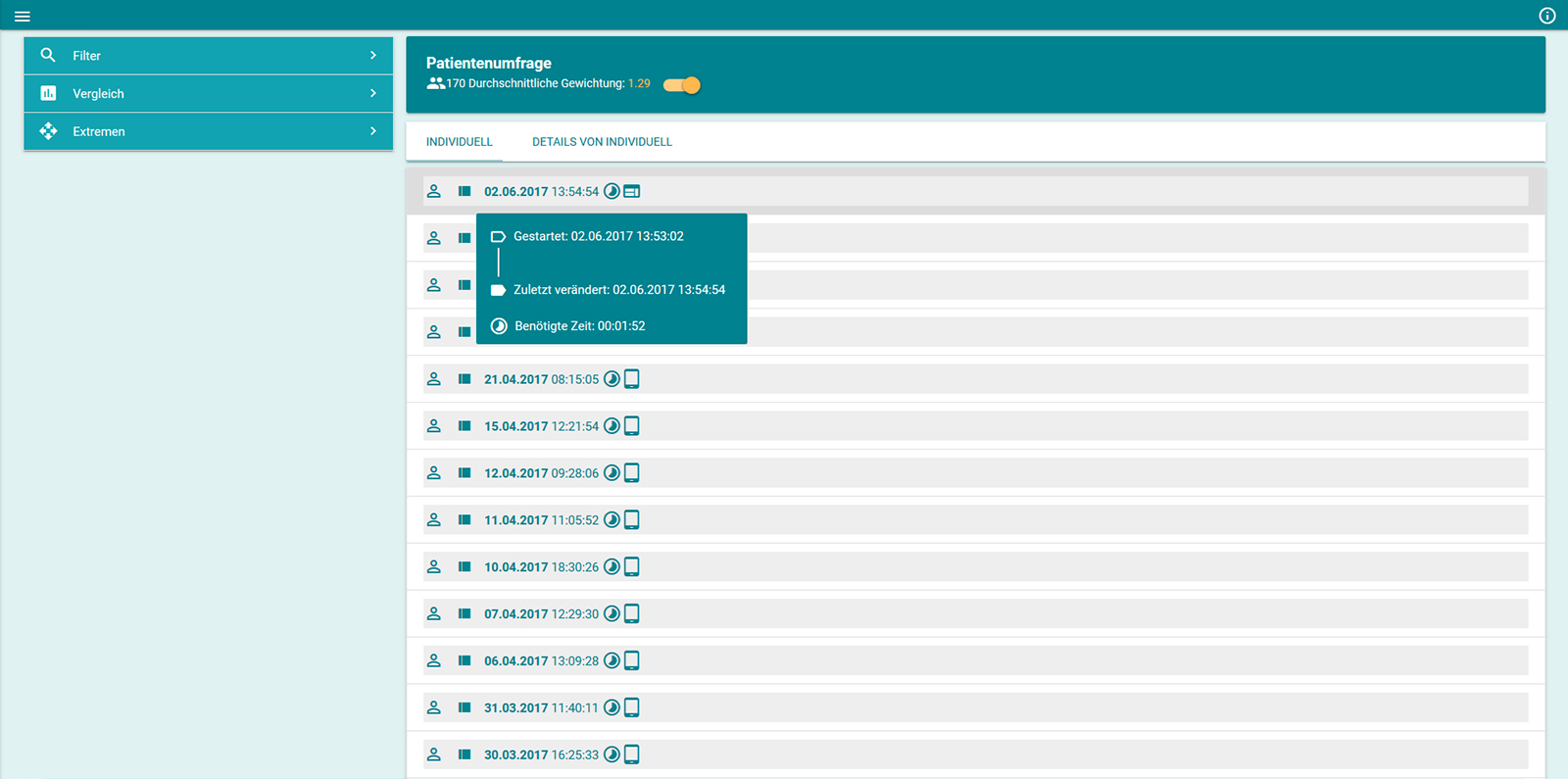Image resolution: width=1568 pixels, height=779 pixels.
Task: Switch to DETAILS VON INDIVIDUELL tab
Action: [x=602, y=142]
